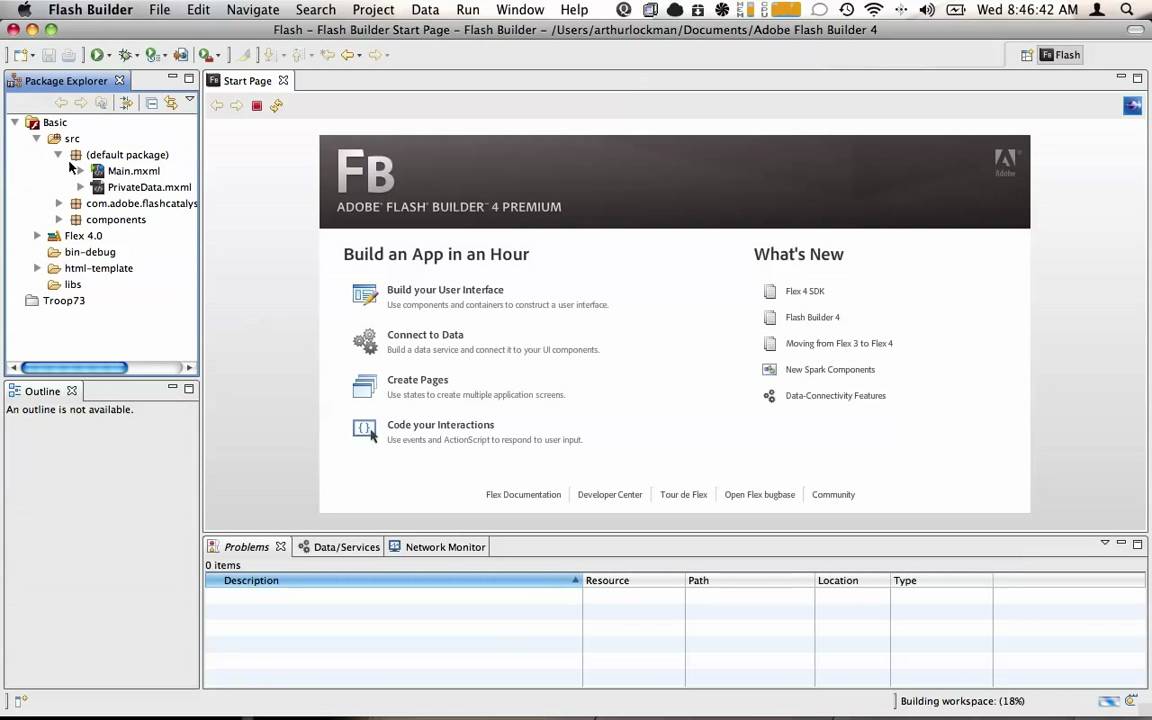The height and width of the screenshot is (720, 1152).
Task: Open the Community link
Action: (833, 494)
